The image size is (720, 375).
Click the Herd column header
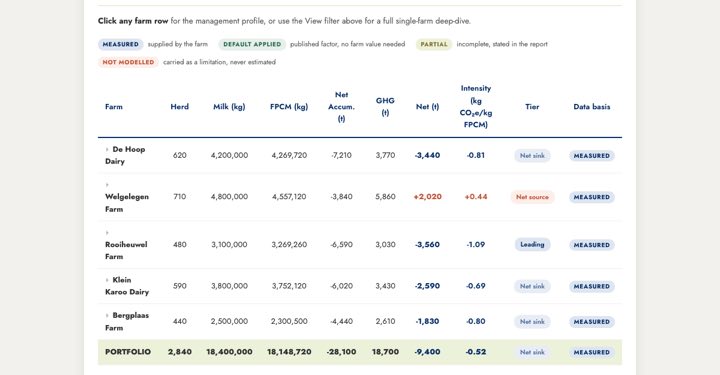coord(180,106)
